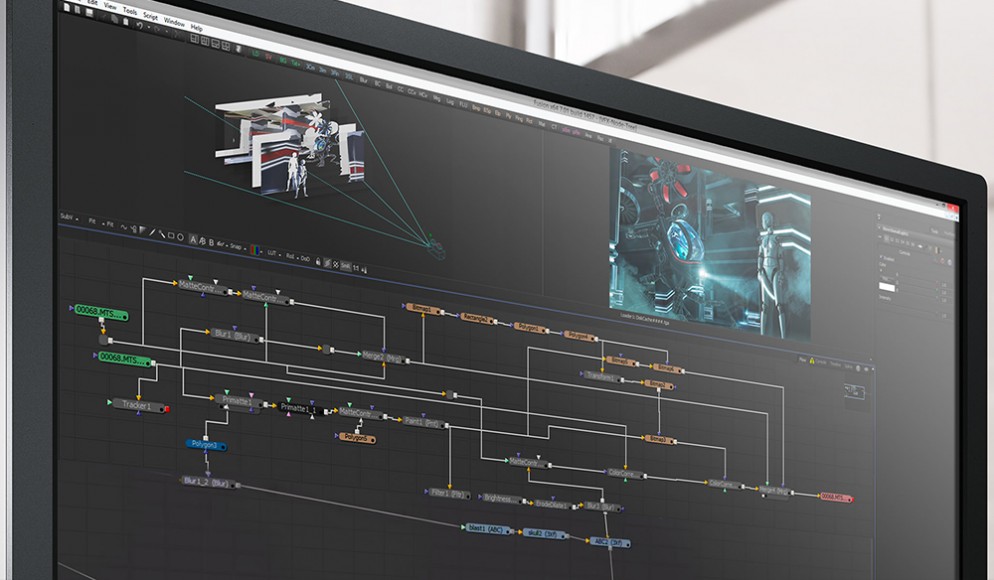994x580 pixels.
Task: Select the orange Rectangle2 node
Action: click(477, 318)
